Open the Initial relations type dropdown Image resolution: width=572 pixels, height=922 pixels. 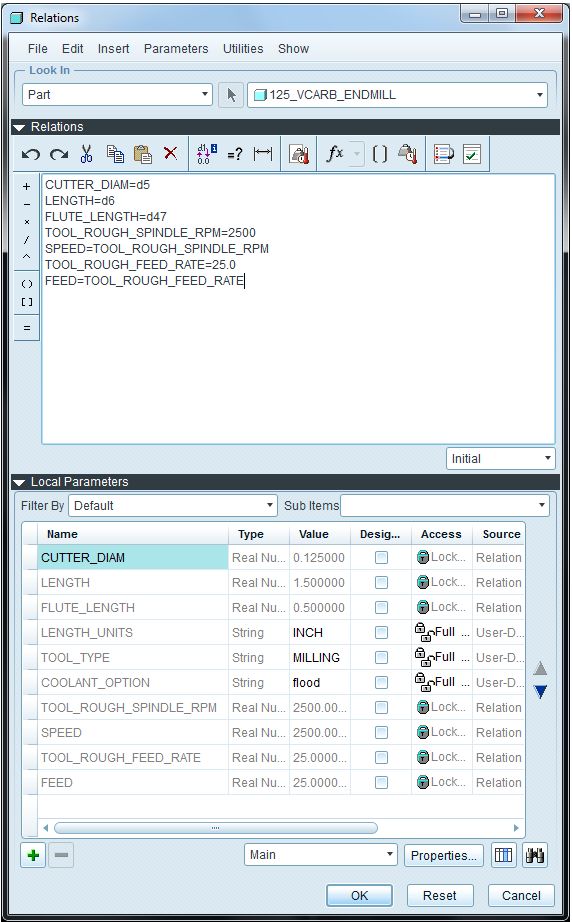click(x=500, y=459)
